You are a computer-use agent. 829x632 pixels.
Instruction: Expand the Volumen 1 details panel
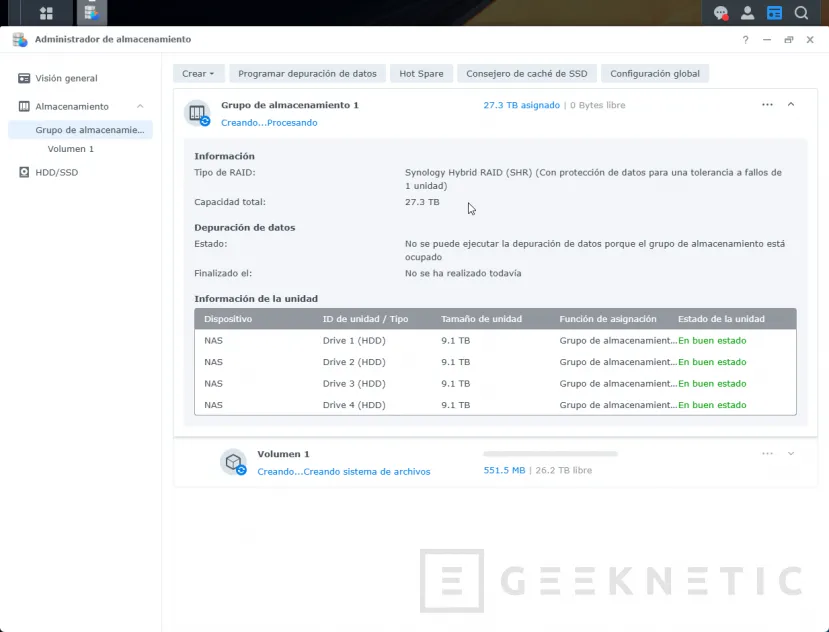point(791,453)
